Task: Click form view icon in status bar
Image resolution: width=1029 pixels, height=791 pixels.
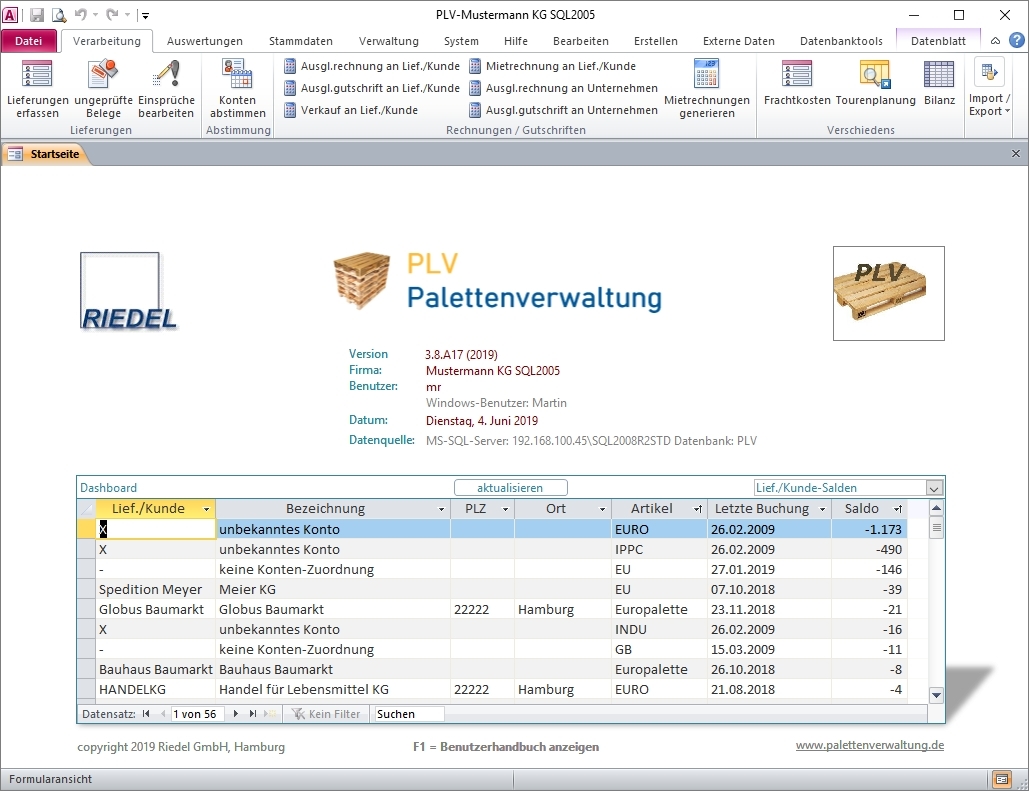Action: coord(1001,779)
